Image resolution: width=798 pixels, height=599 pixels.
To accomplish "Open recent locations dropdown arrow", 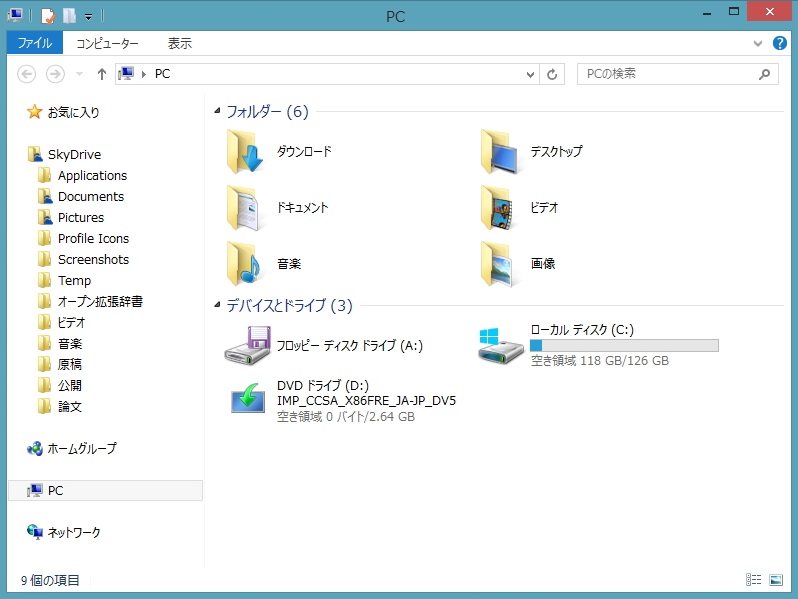I will [79, 74].
